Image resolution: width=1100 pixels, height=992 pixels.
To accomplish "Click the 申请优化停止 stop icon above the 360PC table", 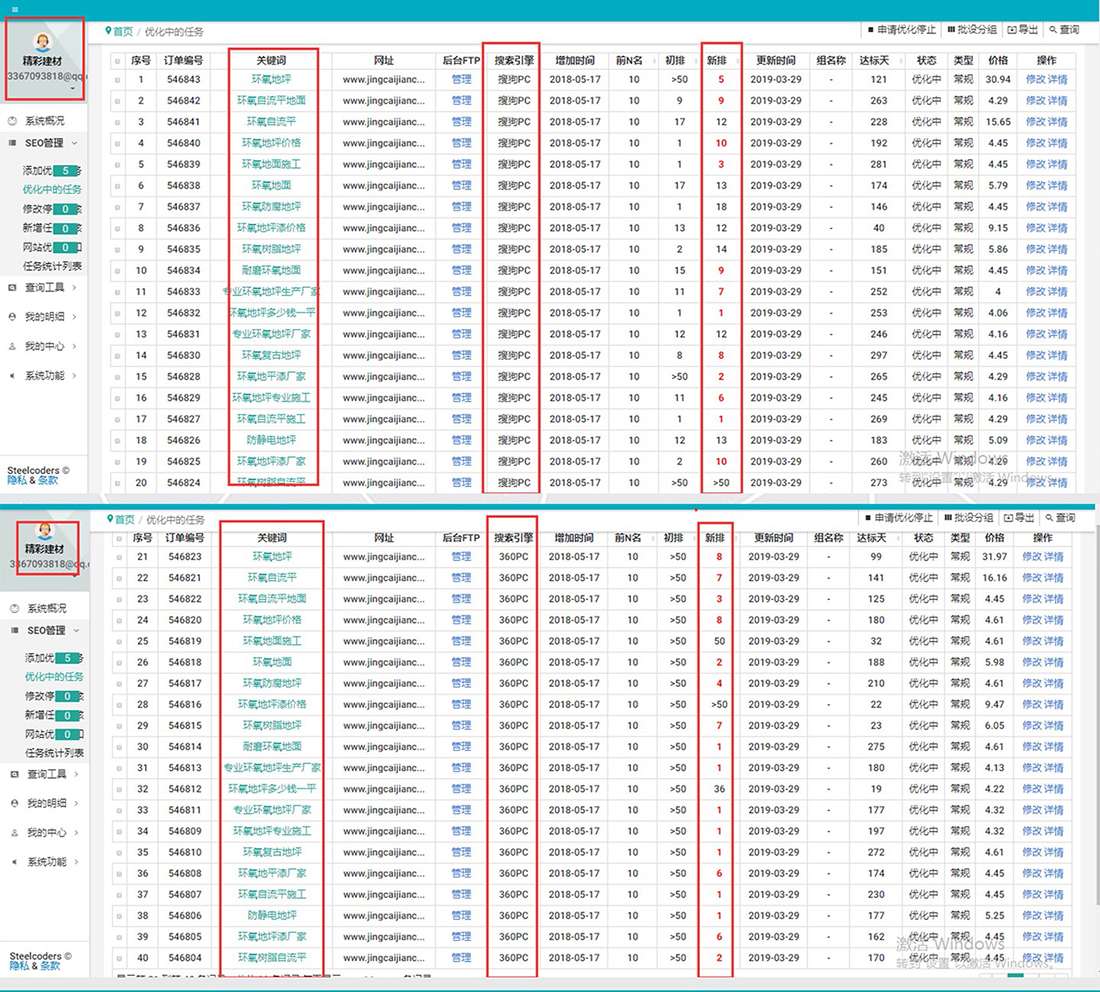I will (868, 518).
